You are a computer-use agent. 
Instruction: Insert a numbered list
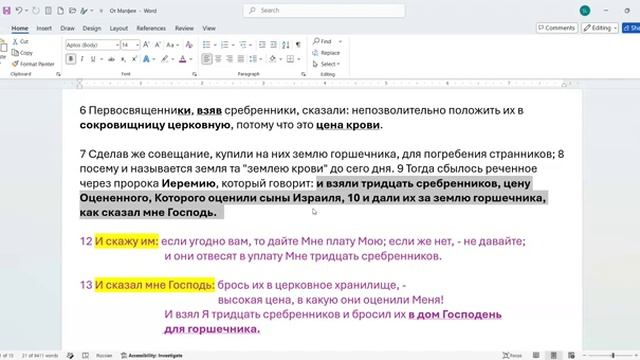[x=224, y=44]
